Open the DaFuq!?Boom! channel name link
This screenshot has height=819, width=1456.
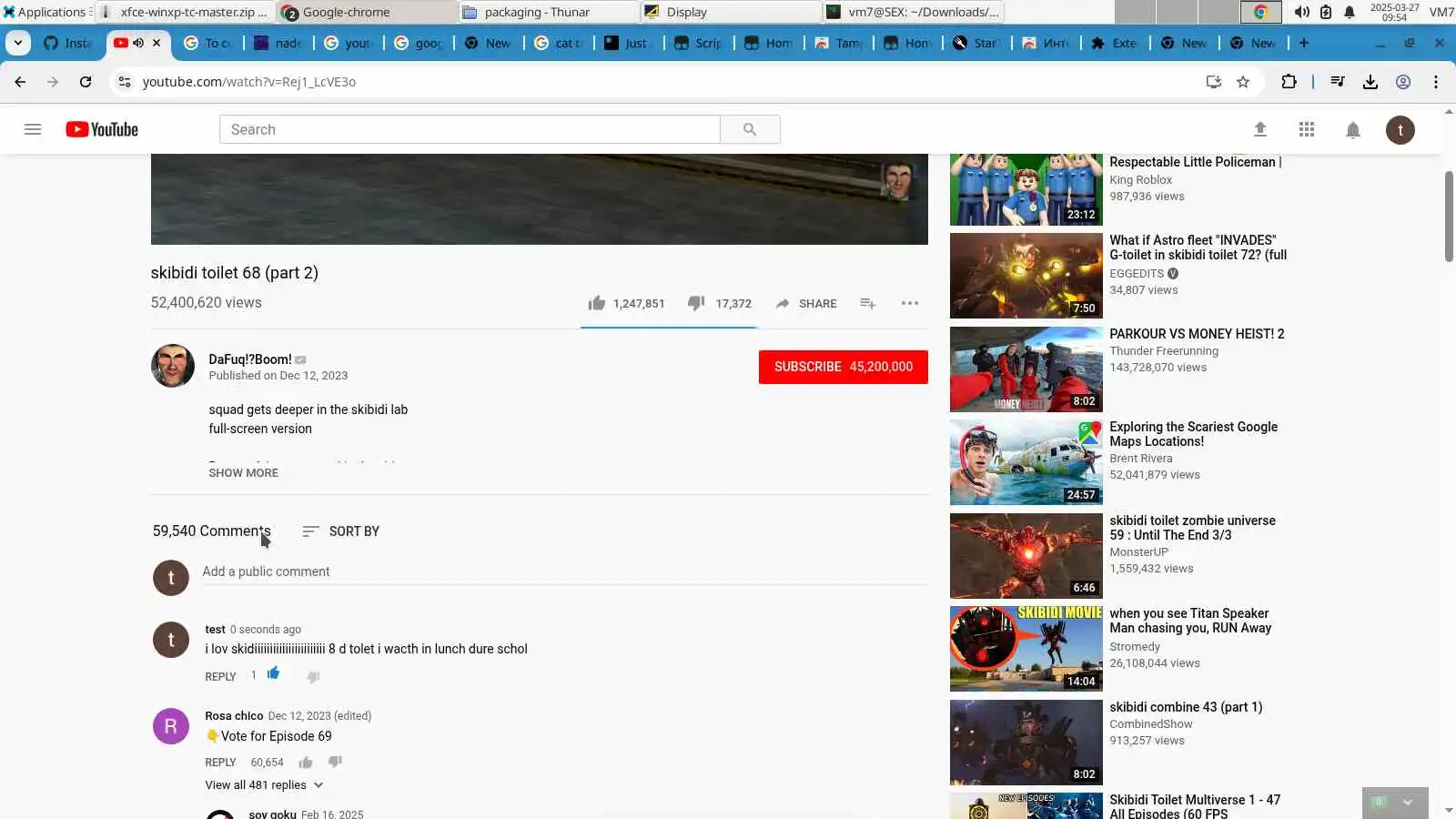[250, 359]
